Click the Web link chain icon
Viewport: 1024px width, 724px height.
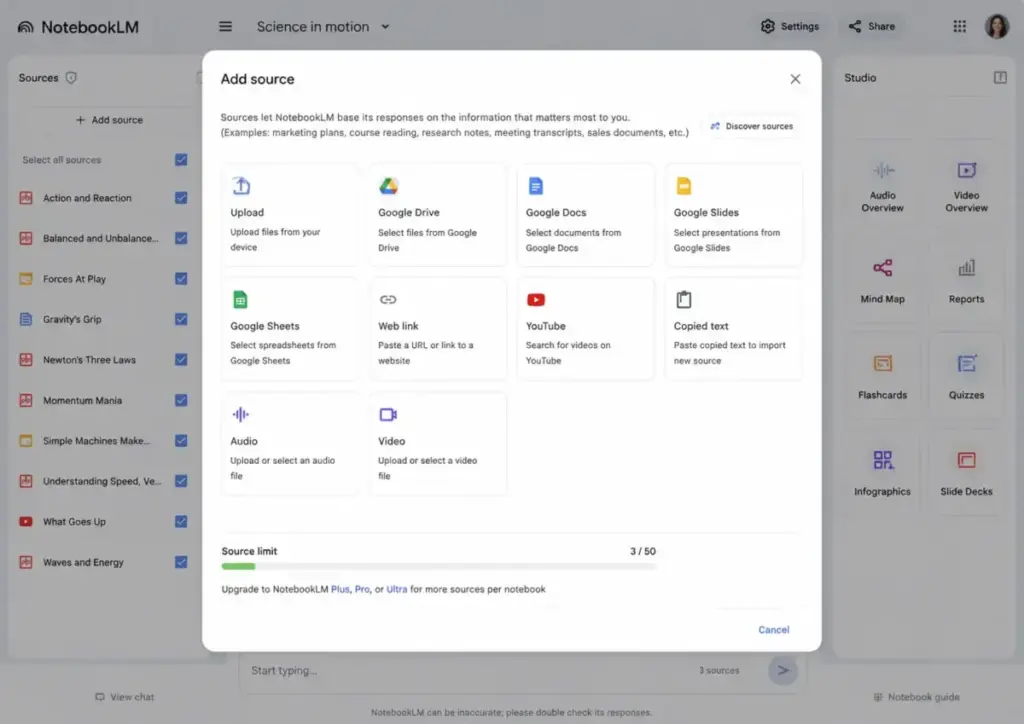(388, 300)
